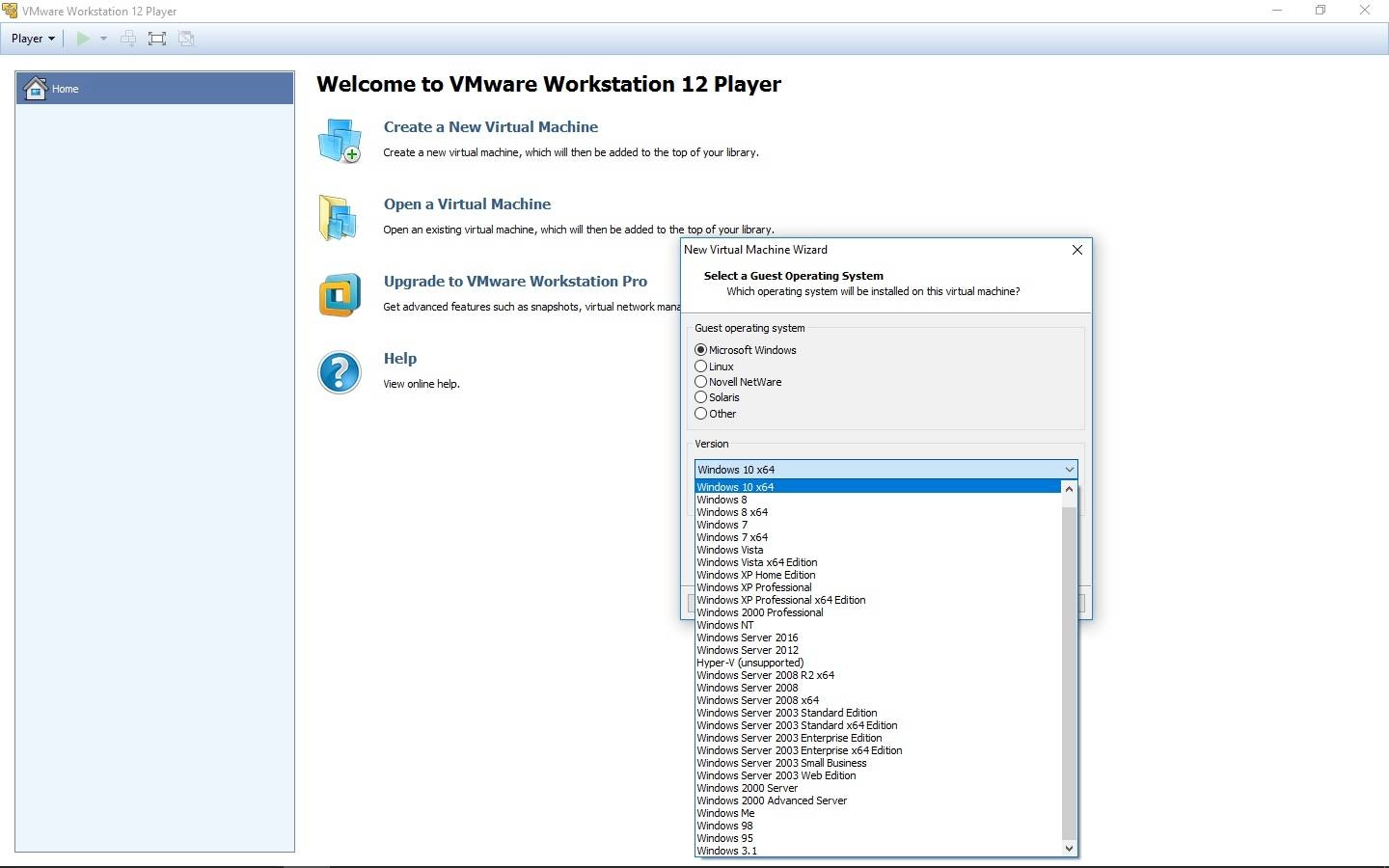The width and height of the screenshot is (1389, 868).
Task: Choose Windows 95 in the version list
Action: point(878,838)
